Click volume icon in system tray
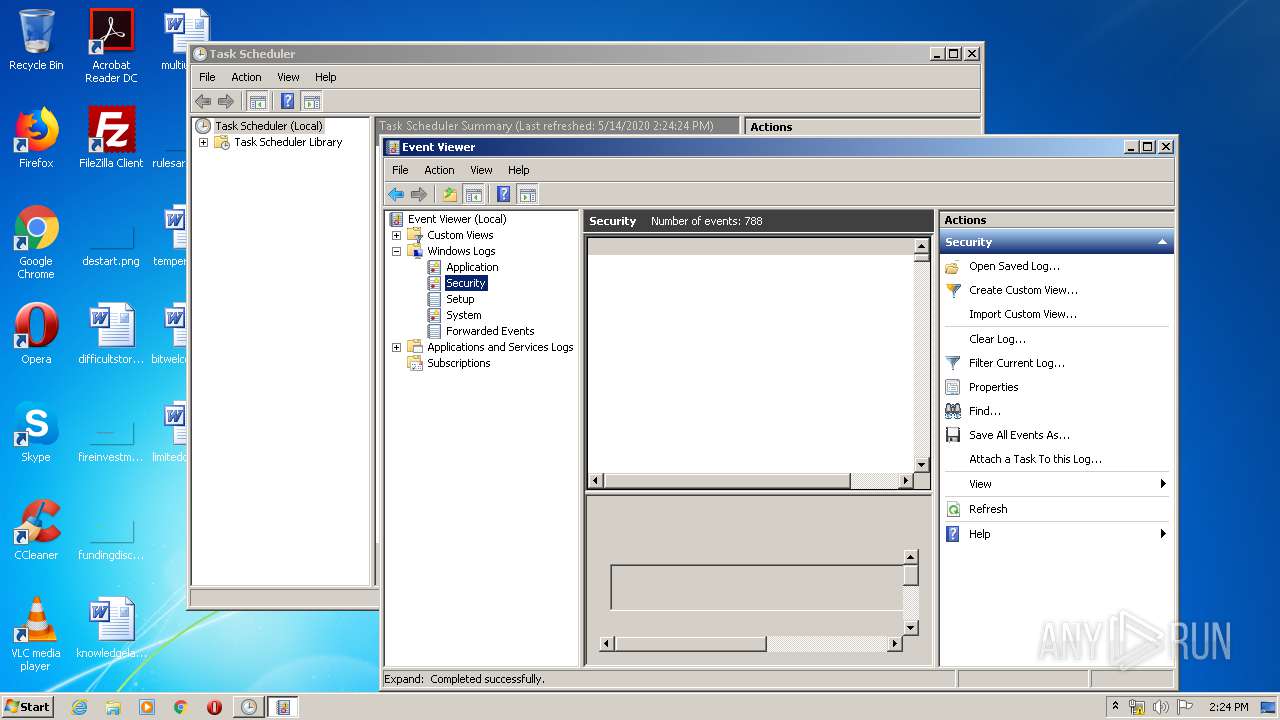 1161,707
